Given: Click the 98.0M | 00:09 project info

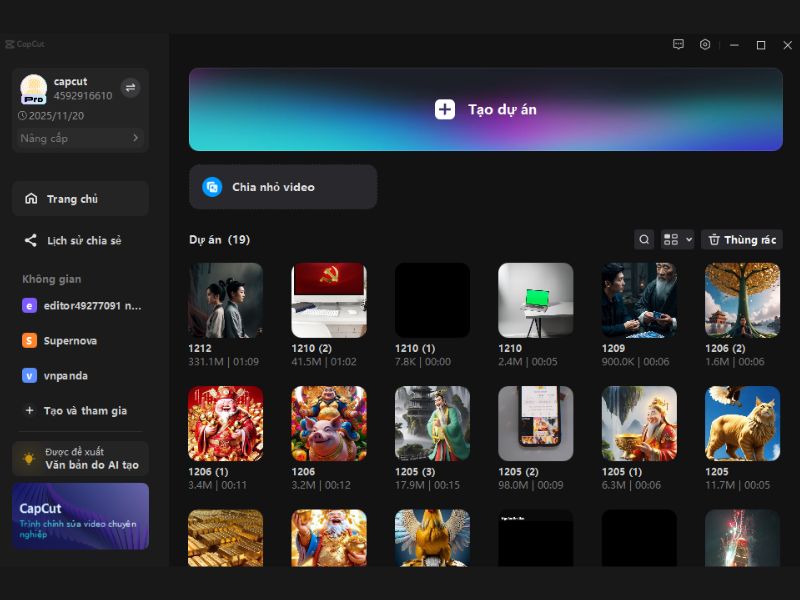Looking at the screenshot, I should pyautogui.click(x=531, y=485).
